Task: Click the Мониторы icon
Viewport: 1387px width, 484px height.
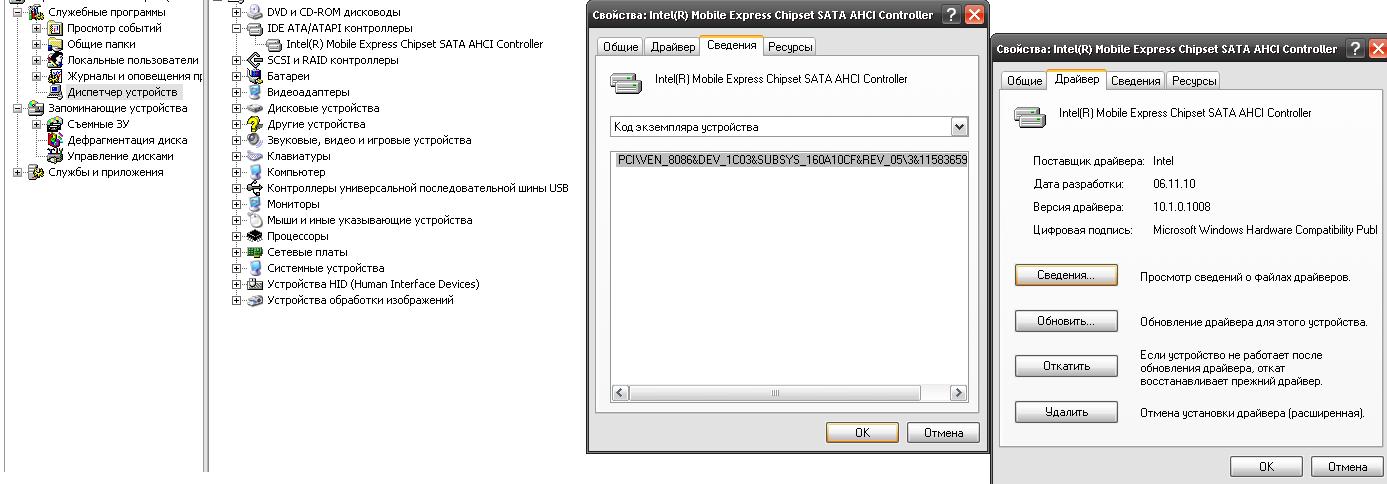Action: point(255,204)
